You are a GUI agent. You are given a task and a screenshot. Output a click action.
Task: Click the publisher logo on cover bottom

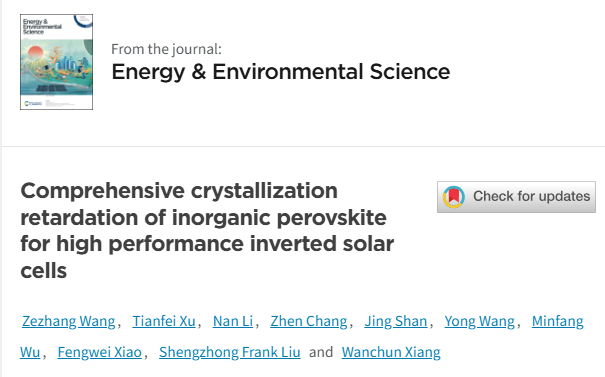[x=33, y=103]
